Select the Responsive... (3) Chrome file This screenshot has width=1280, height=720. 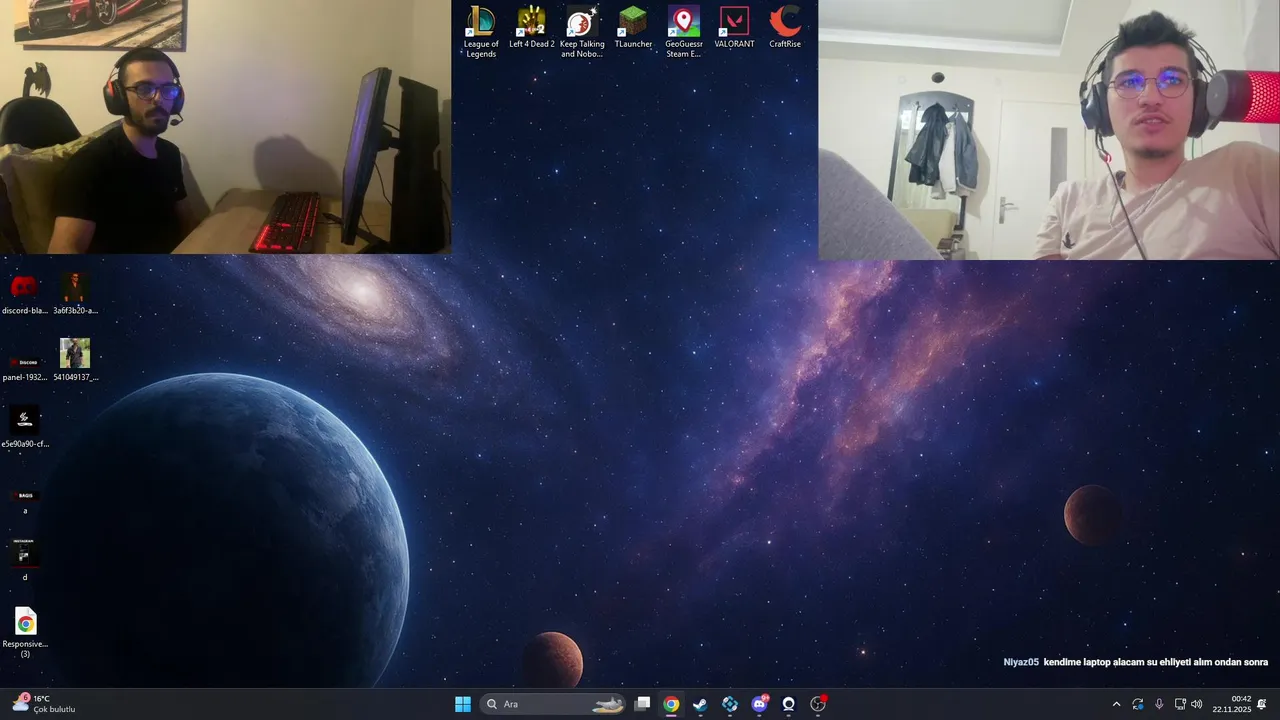[x=25, y=633]
